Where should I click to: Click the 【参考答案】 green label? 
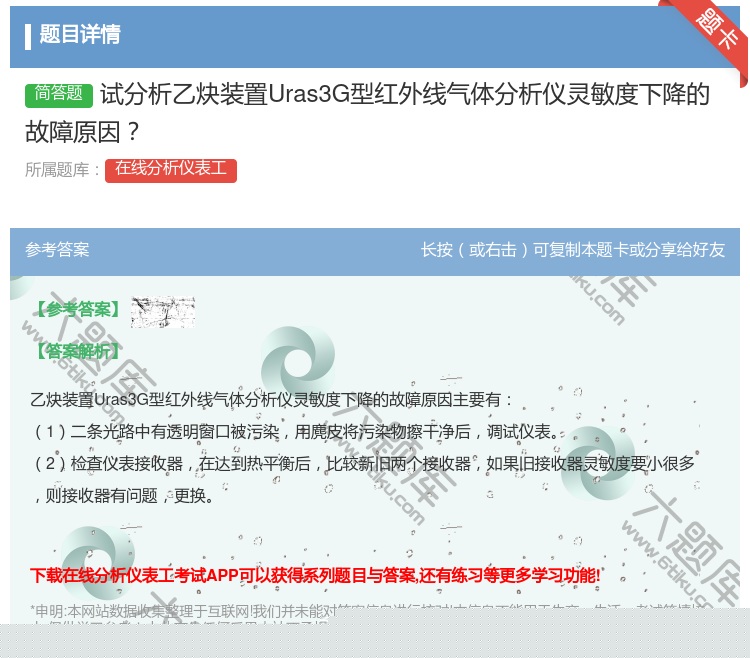tap(78, 310)
